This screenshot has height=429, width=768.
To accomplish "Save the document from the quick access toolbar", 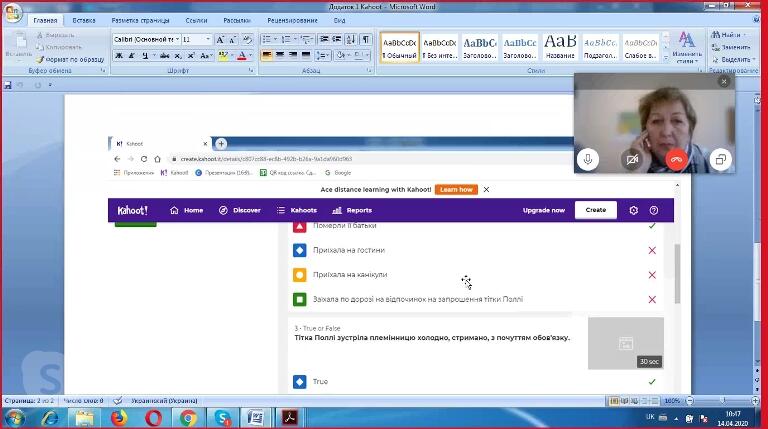I will tap(7, 85).
